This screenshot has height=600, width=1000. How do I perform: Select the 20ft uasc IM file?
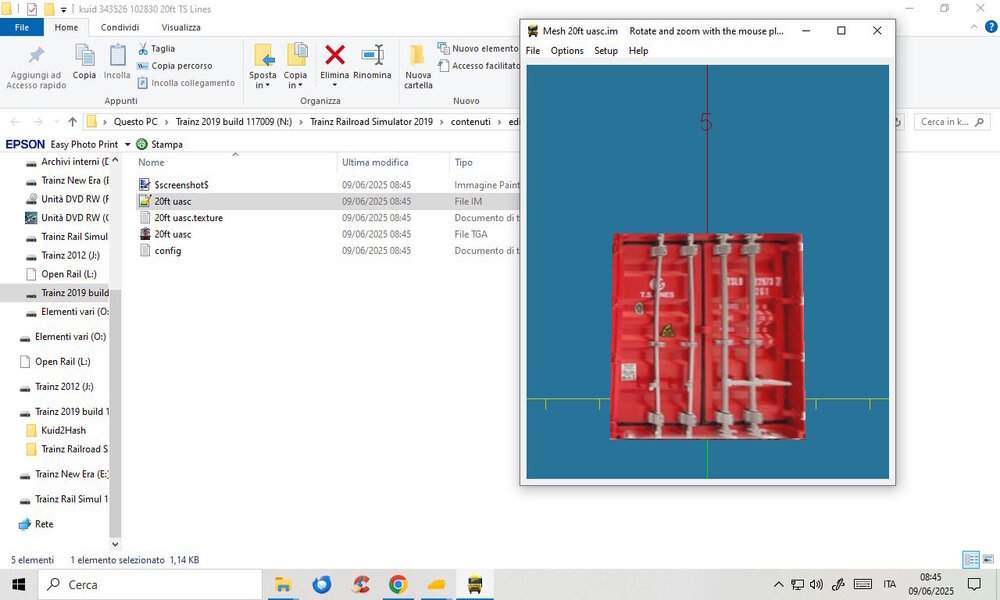pyautogui.click(x=172, y=201)
